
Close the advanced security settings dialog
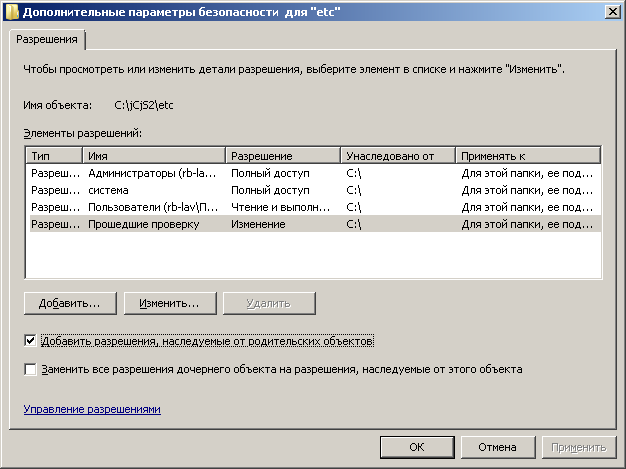609,11
